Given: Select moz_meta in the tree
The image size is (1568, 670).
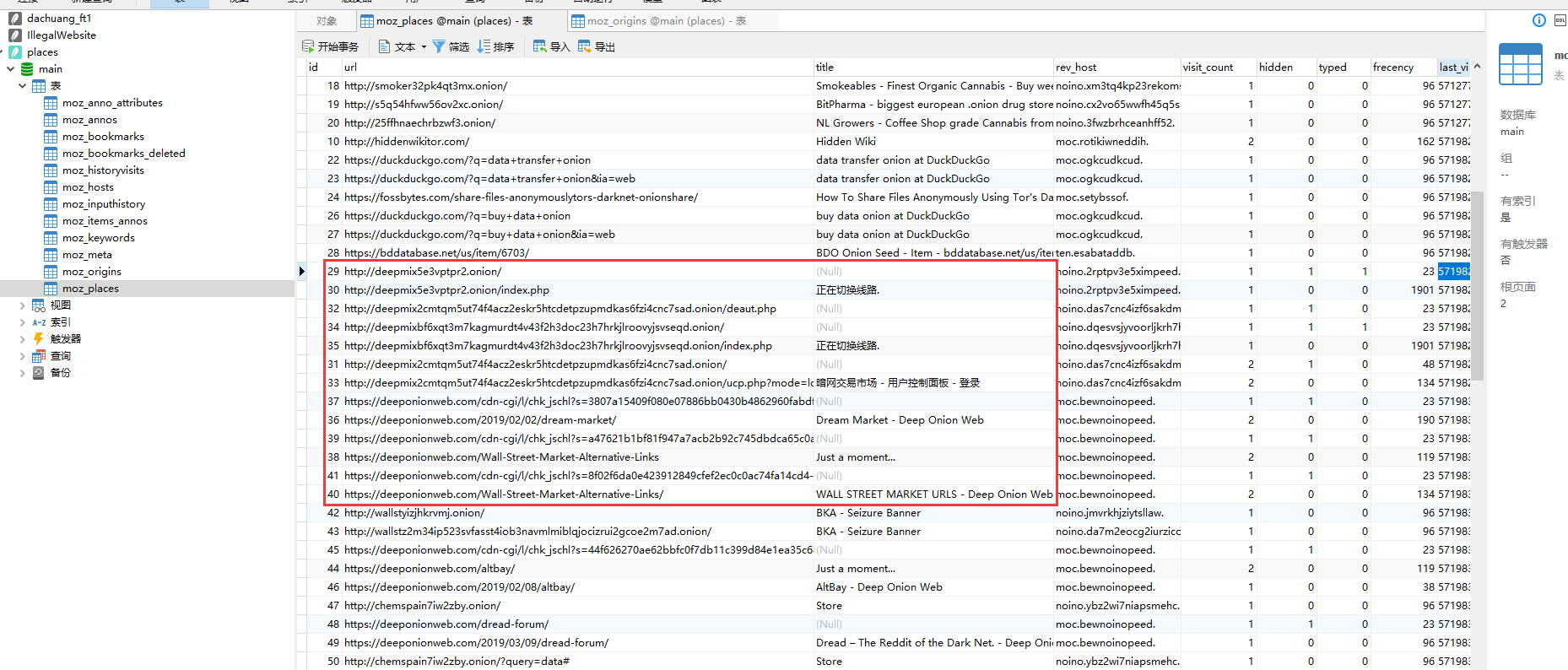Looking at the screenshot, I should [87, 254].
